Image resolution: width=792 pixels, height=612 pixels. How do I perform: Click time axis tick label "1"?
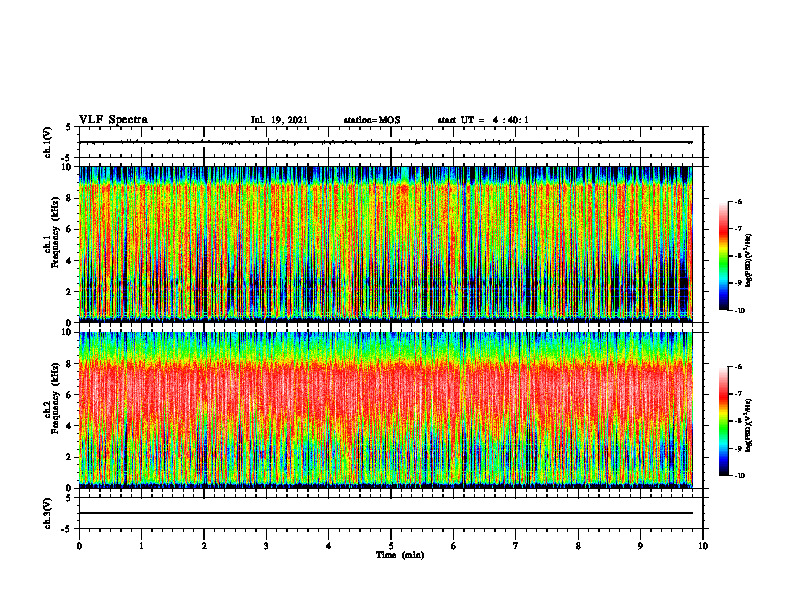(141, 546)
